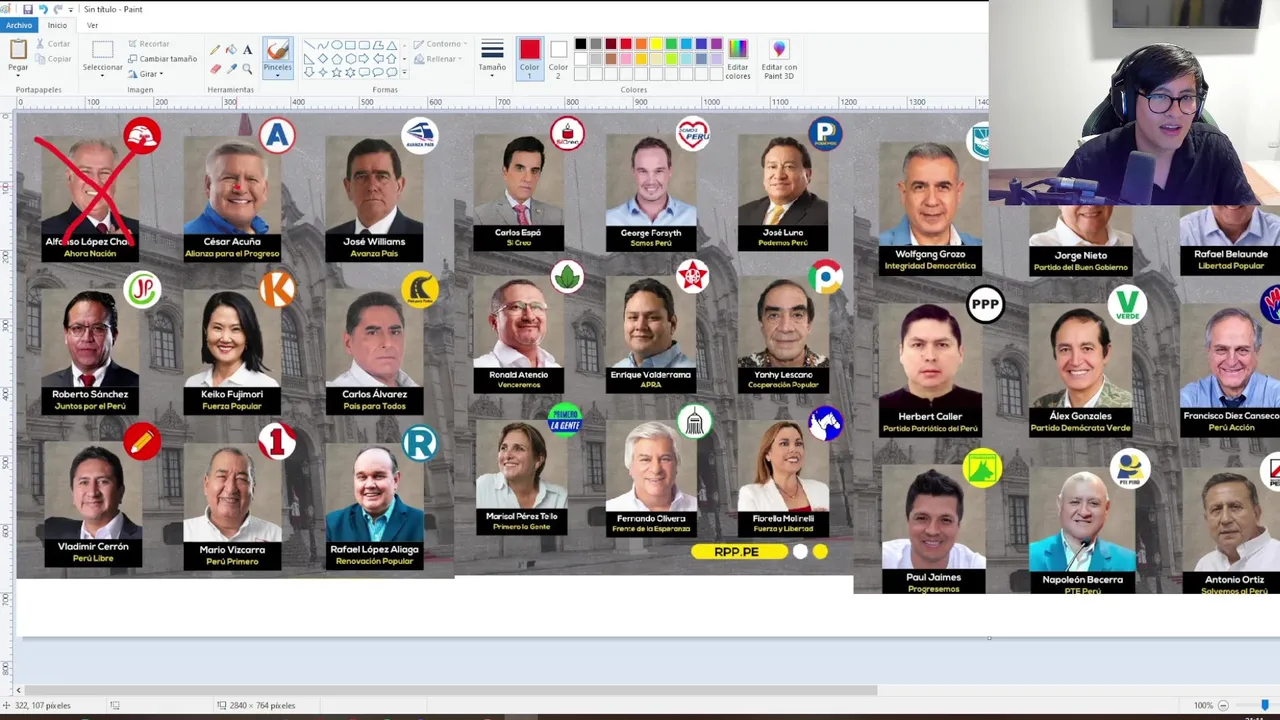Pick the yellow color swatch
The image size is (1280, 720).
(656, 44)
